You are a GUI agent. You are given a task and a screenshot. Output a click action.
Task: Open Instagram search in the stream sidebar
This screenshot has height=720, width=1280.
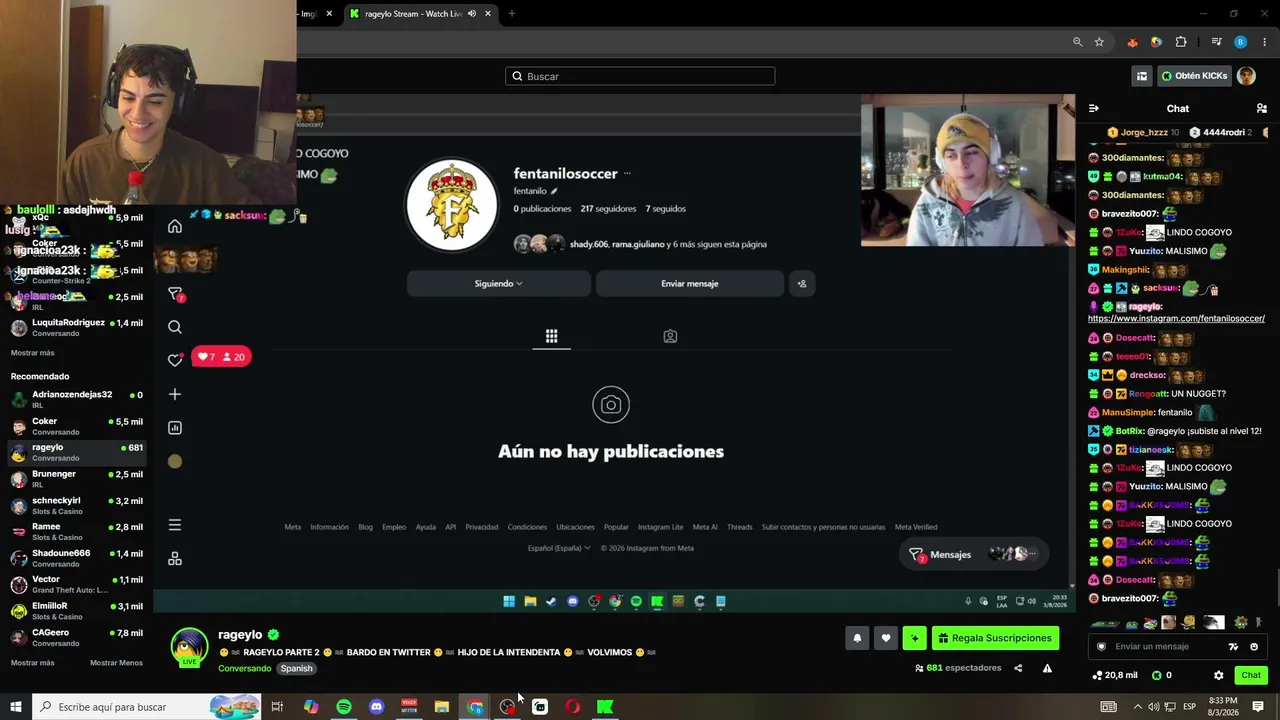175,327
